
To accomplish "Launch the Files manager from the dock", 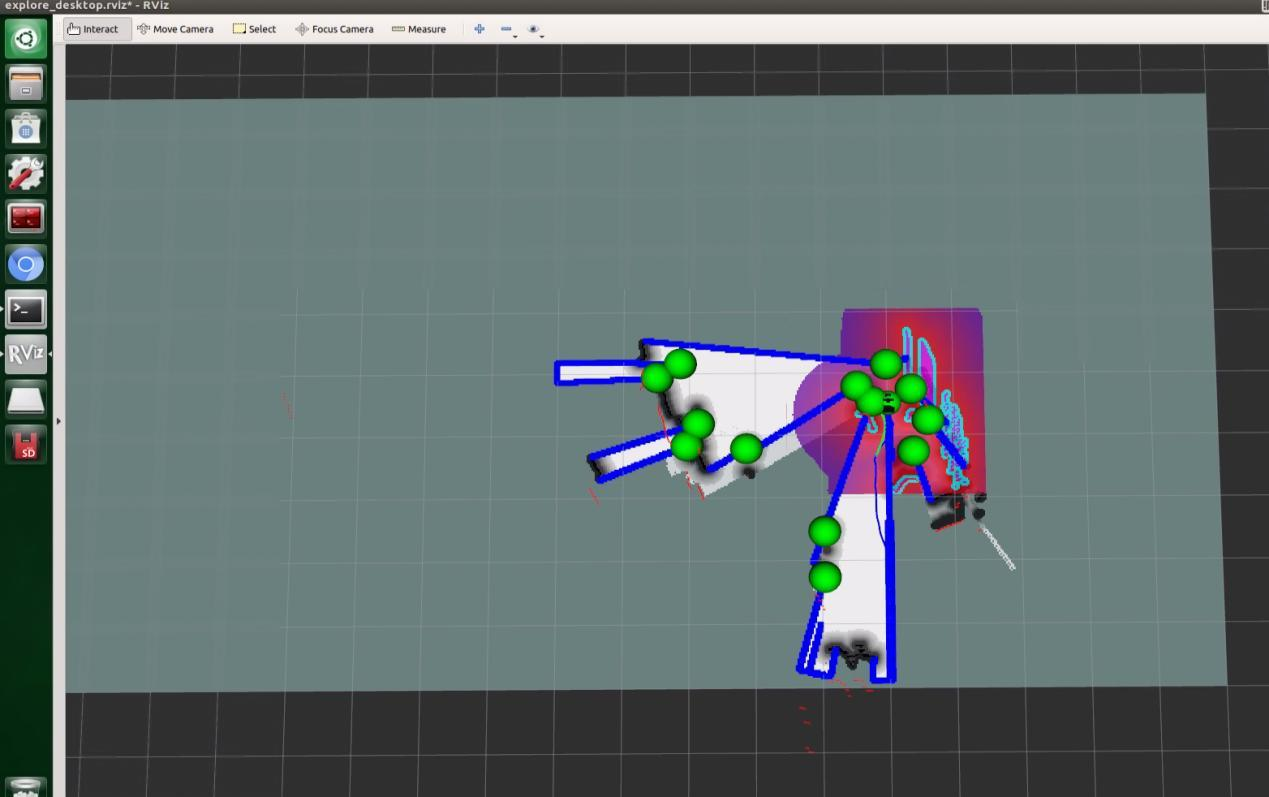I will (x=26, y=84).
